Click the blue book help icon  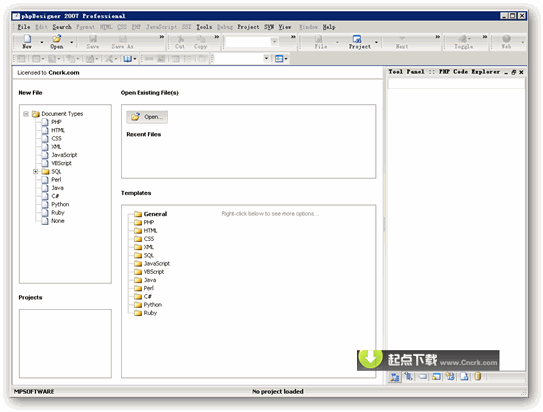tap(127, 59)
